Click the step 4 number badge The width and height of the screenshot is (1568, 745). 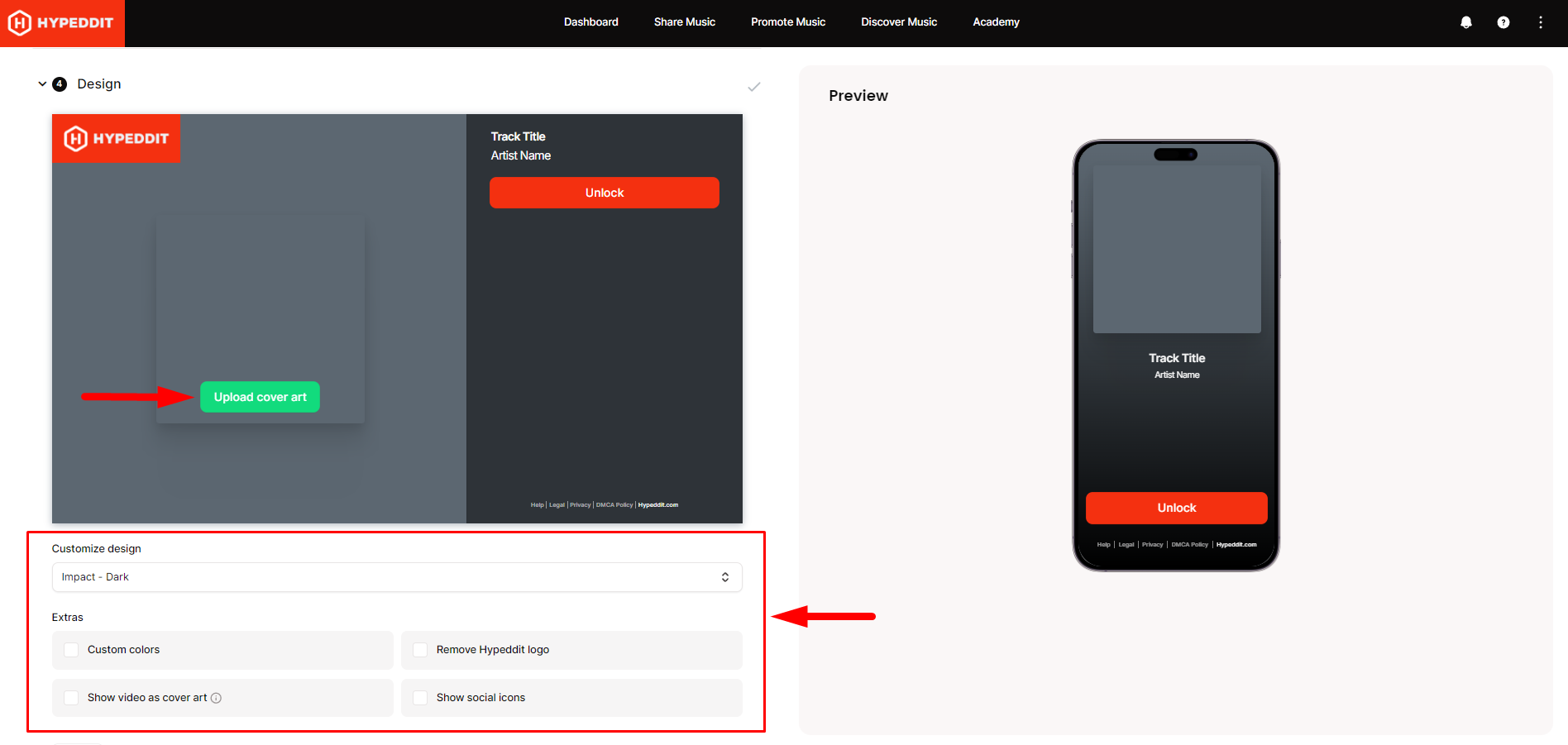pyautogui.click(x=60, y=84)
